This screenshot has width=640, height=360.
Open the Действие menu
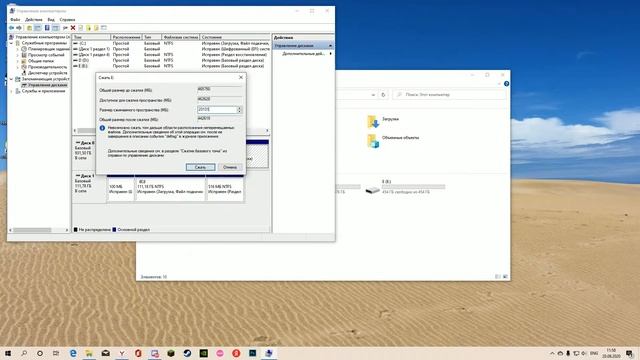point(33,20)
